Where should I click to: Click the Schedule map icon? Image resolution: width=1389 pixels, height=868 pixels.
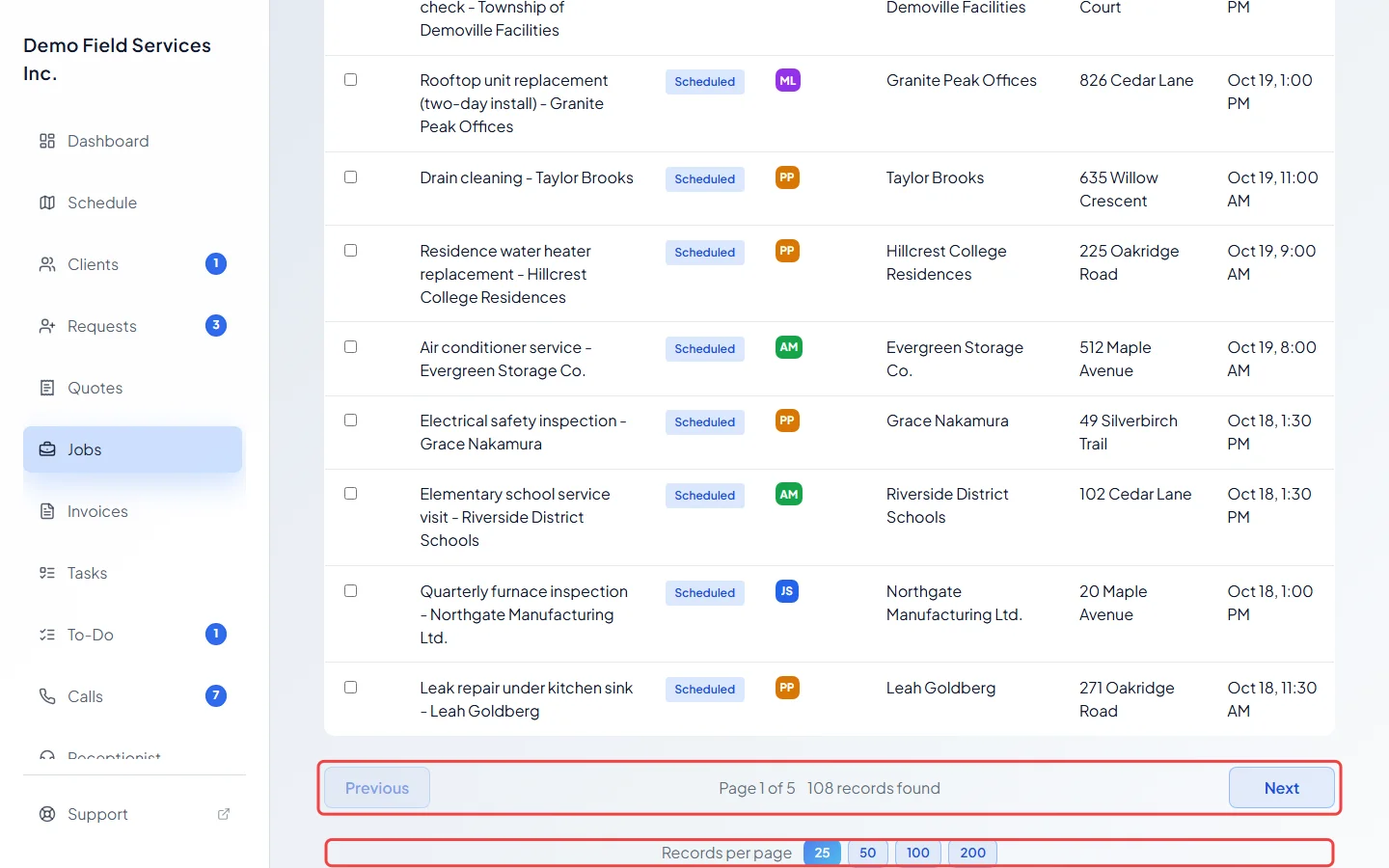[47, 203]
